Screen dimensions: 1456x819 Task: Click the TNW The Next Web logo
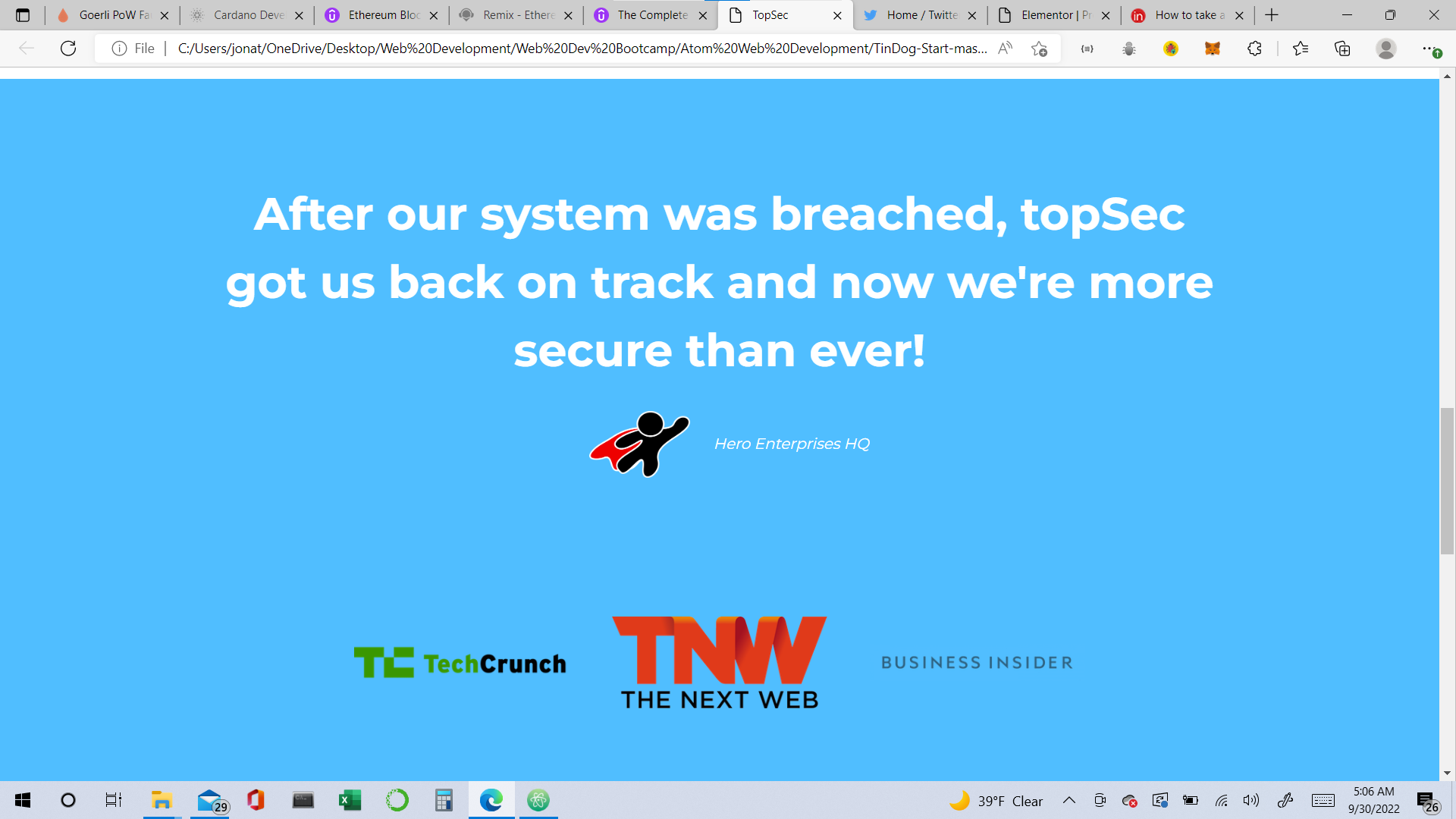coord(720,661)
